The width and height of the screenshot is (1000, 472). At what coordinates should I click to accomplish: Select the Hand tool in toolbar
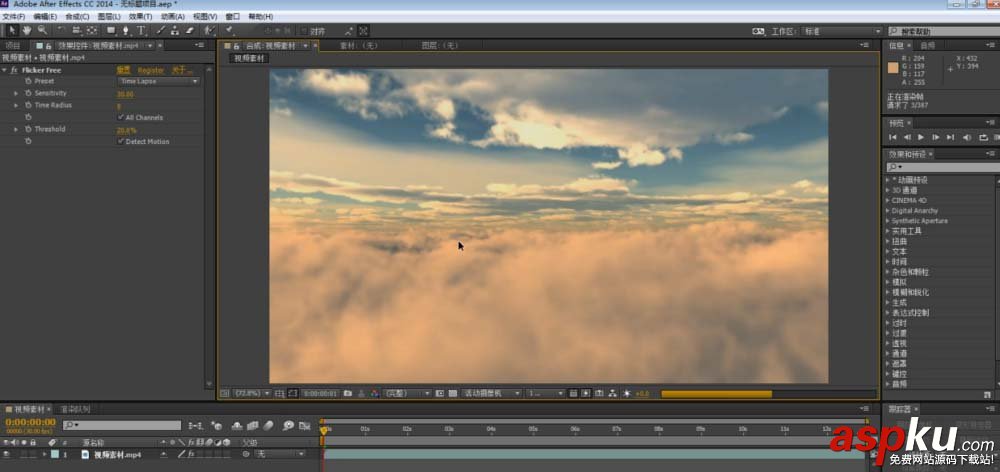point(27,31)
